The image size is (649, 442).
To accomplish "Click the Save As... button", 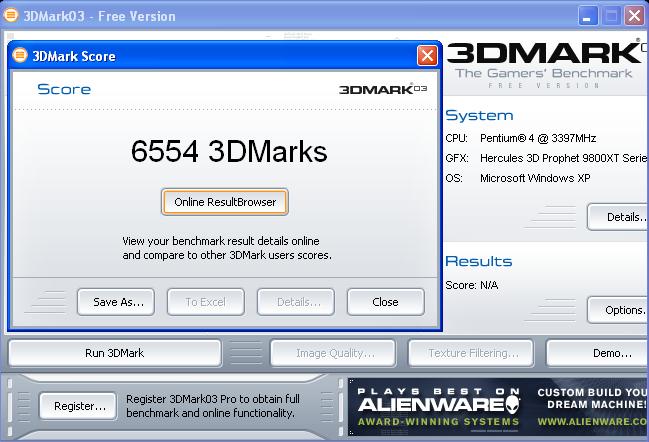I will [x=116, y=302].
